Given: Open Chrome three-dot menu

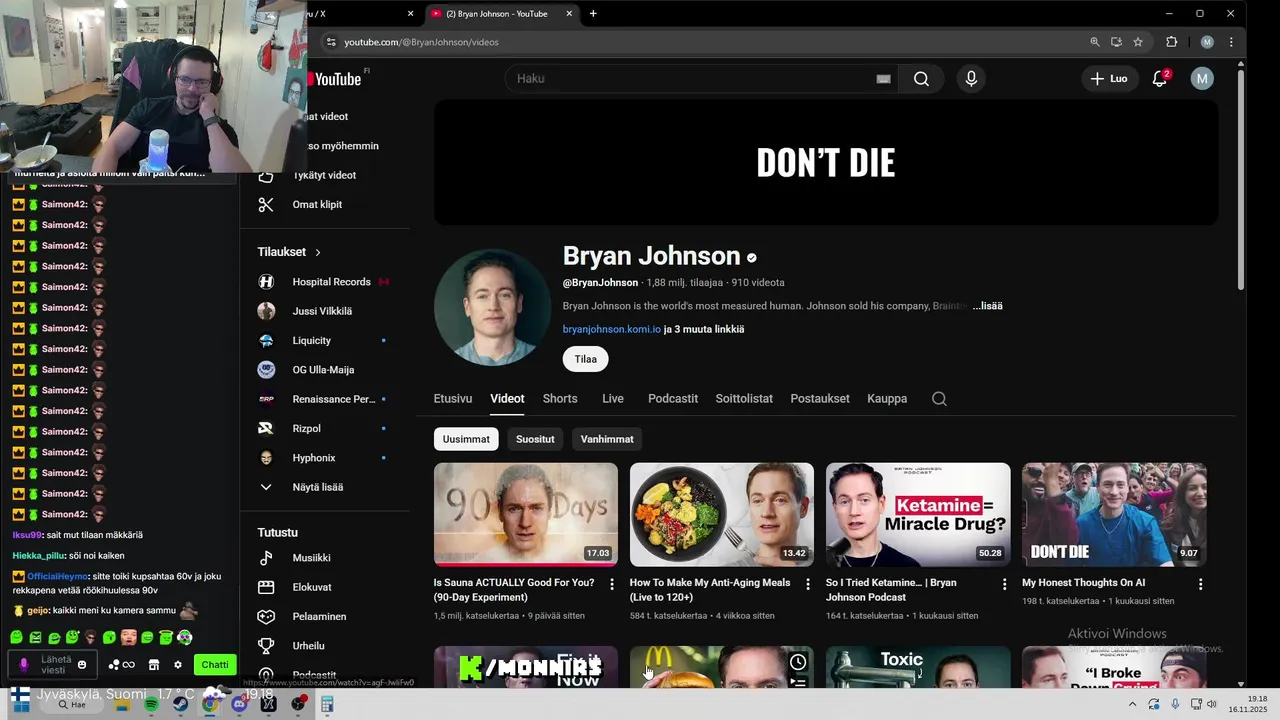Looking at the screenshot, I should coord(1231,42).
